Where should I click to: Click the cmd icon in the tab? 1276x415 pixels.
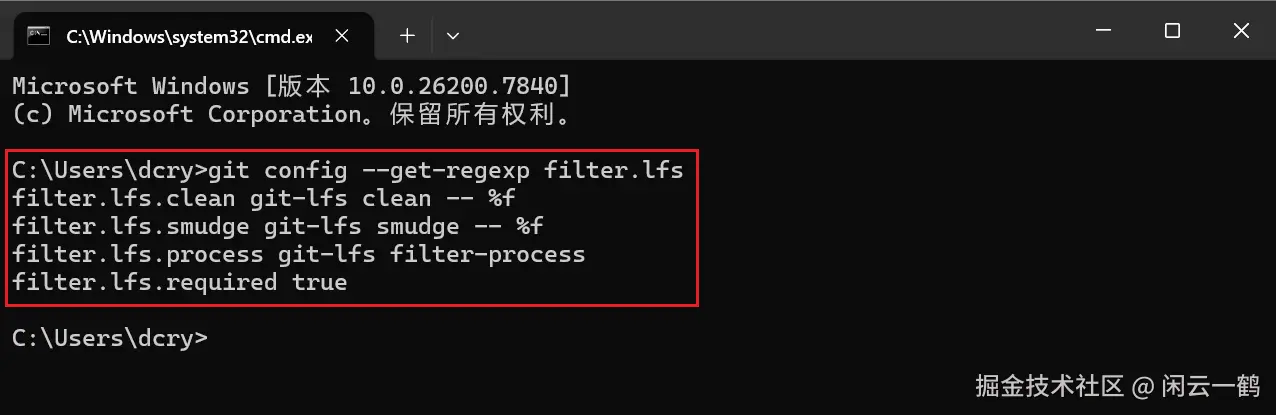[x=39, y=36]
